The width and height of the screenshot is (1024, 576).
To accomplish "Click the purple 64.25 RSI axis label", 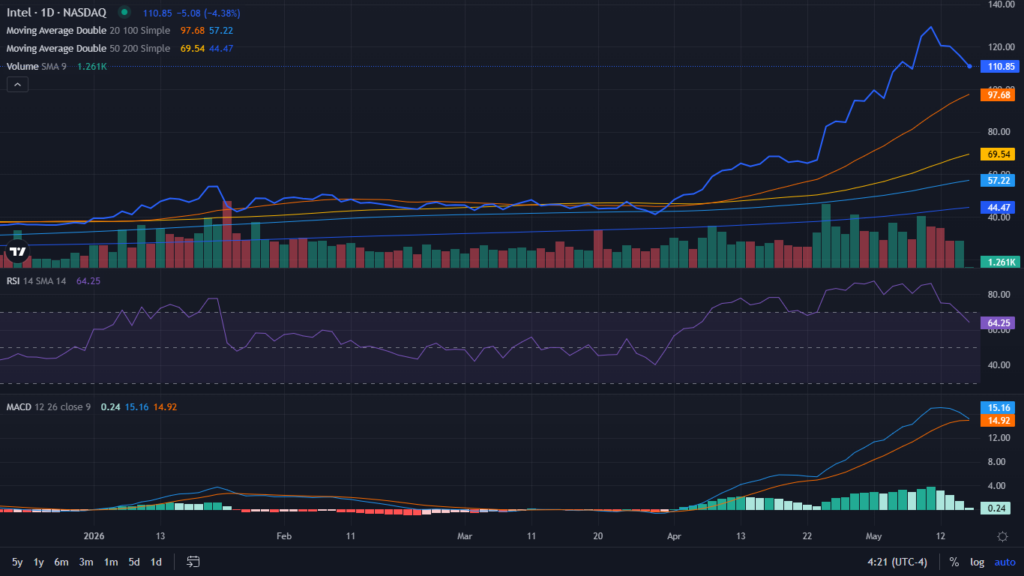I will click(998, 323).
